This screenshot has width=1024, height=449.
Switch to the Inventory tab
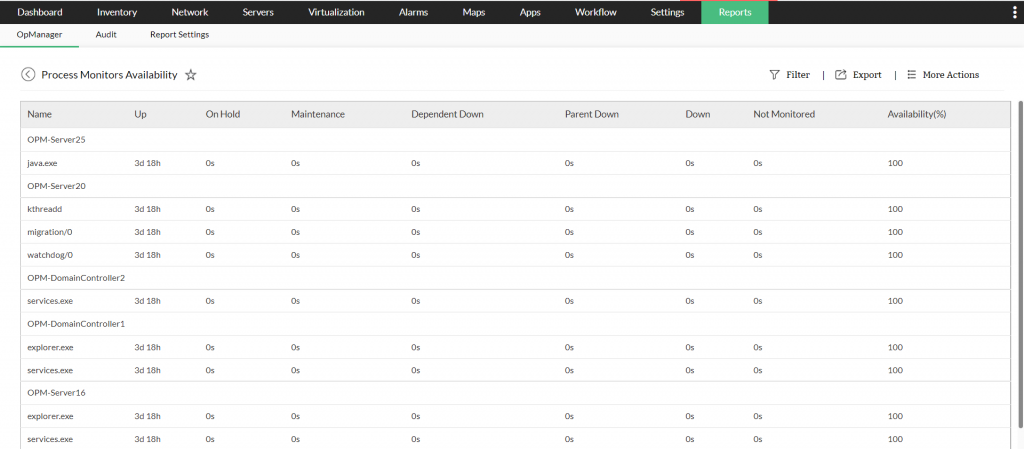click(x=117, y=13)
